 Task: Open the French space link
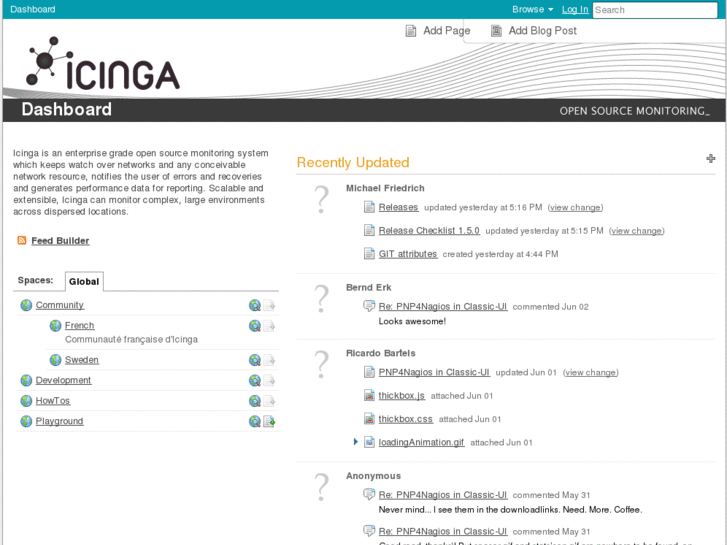coord(79,326)
